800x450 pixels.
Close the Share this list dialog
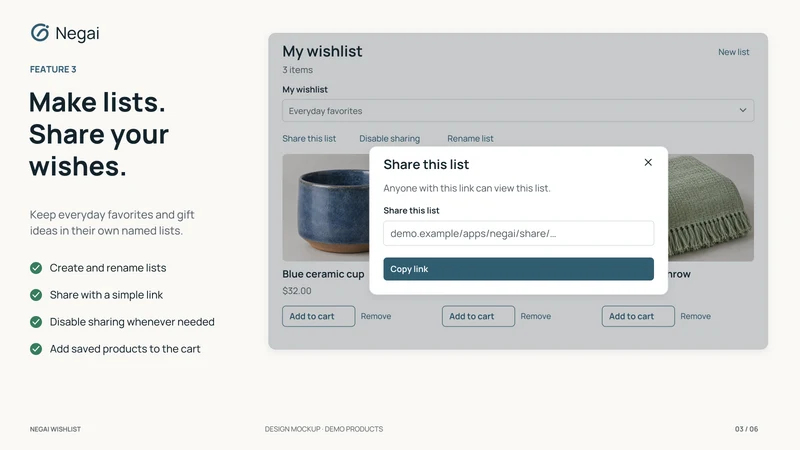648,162
